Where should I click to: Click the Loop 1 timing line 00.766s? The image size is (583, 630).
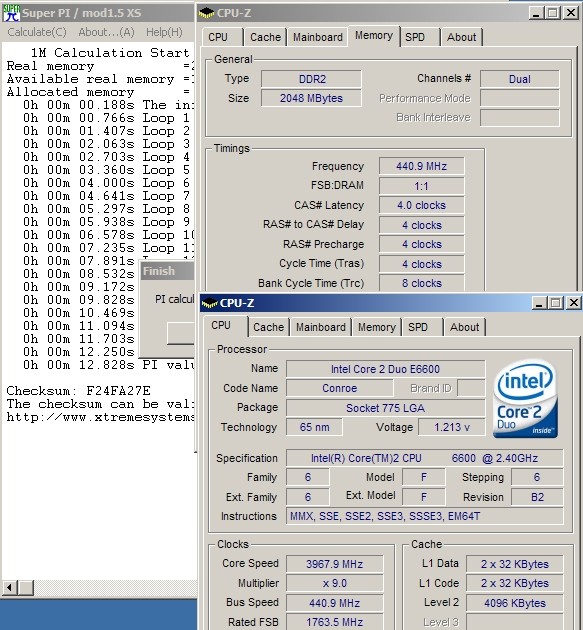(x=106, y=118)
